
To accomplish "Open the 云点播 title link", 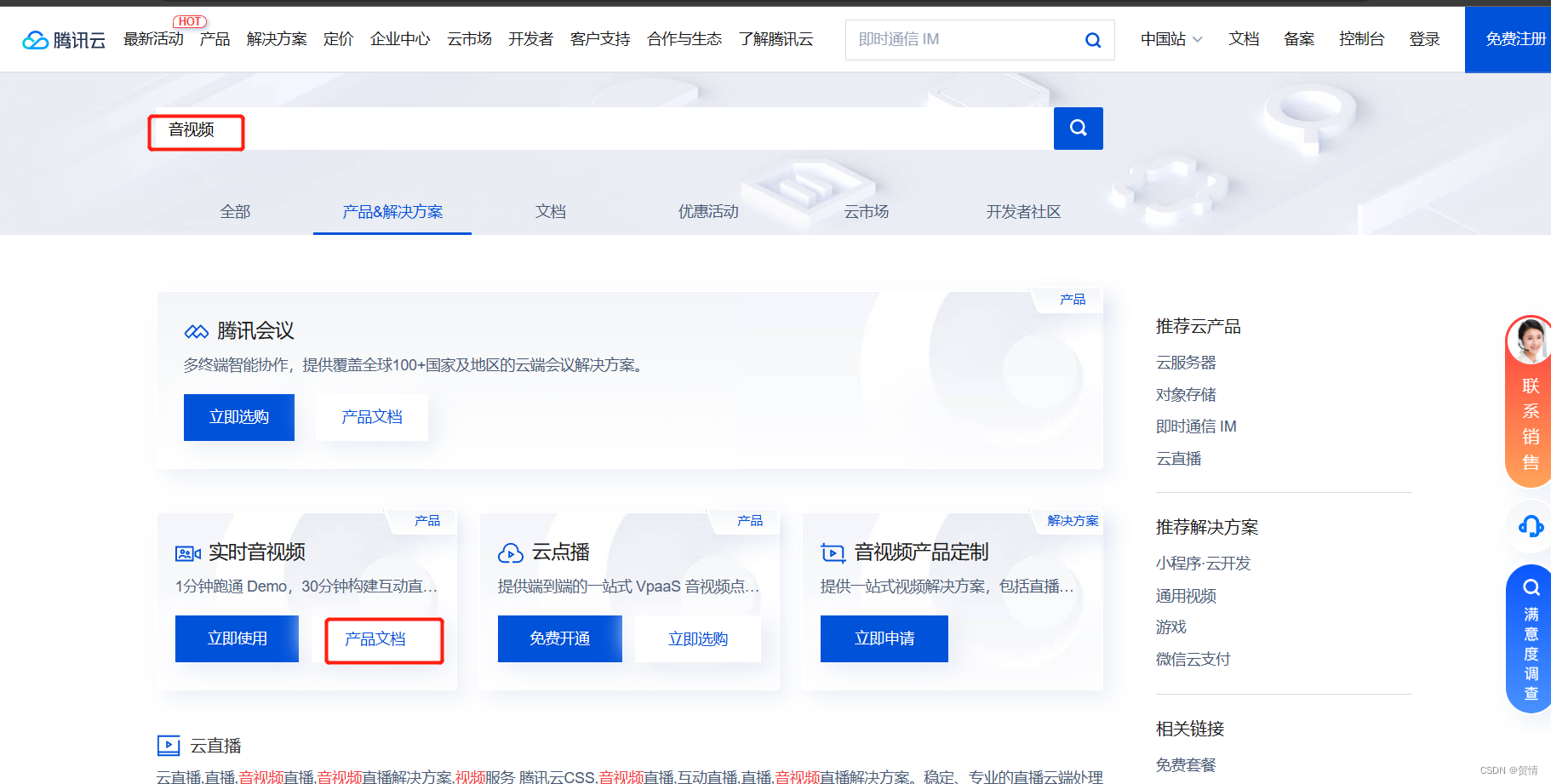I will pos(561,552).
